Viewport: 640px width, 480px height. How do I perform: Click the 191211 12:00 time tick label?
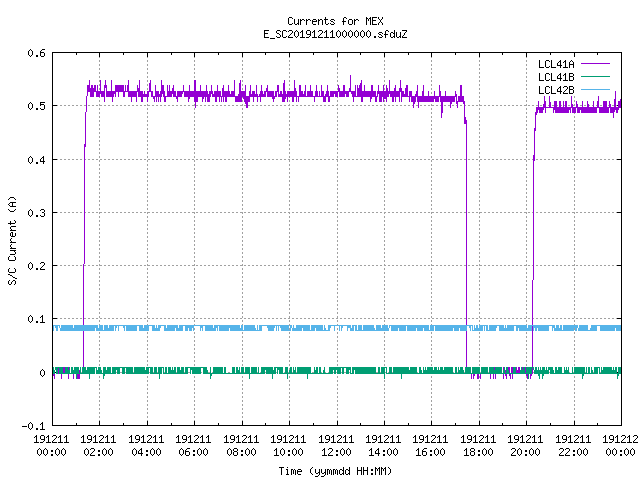click(x=336, y=446)
